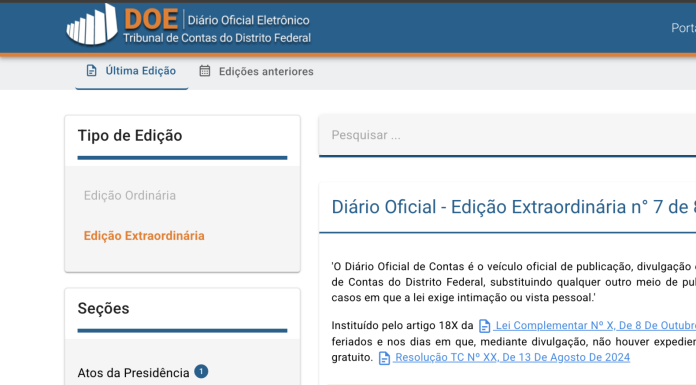Click the Tribunal de Contas do Distrito Federal text

coord(217,38)
